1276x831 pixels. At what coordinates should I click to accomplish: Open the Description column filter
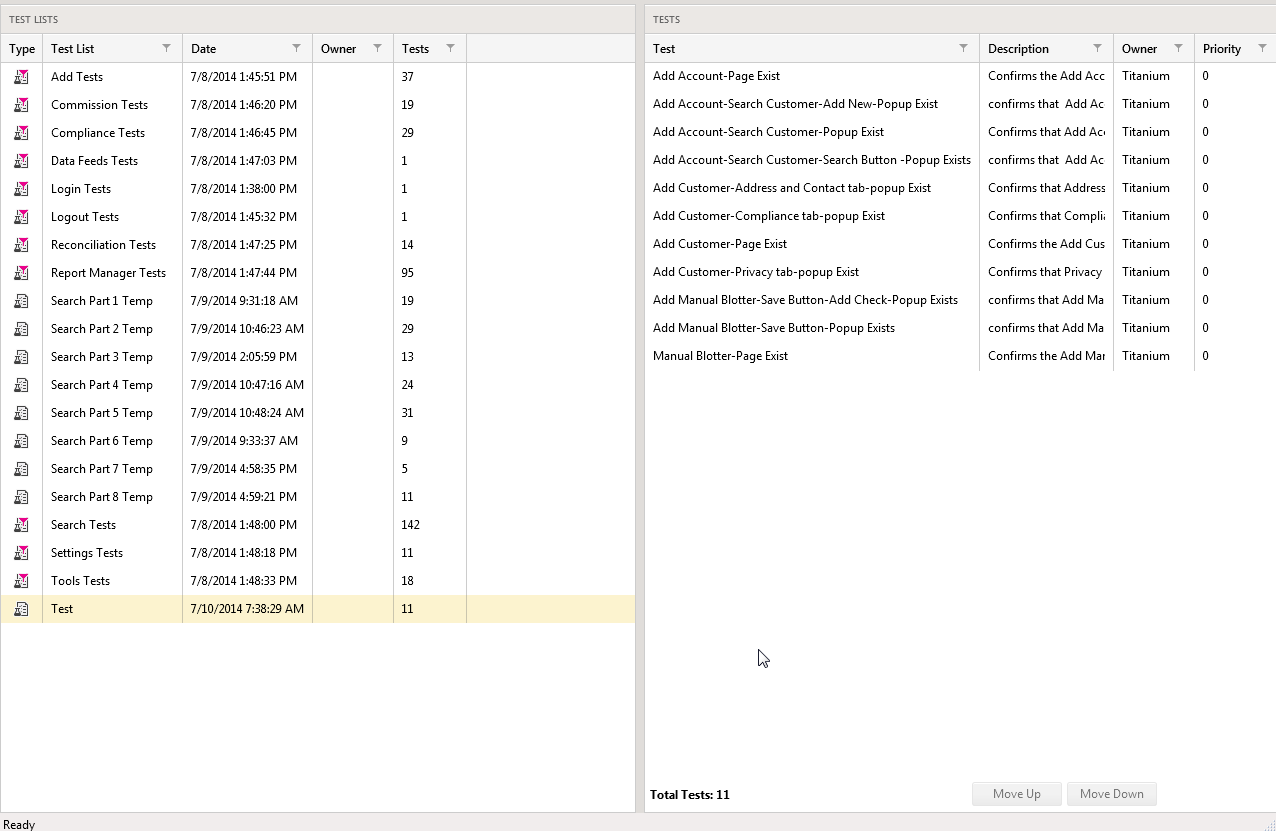click(x=1097, y=48)
